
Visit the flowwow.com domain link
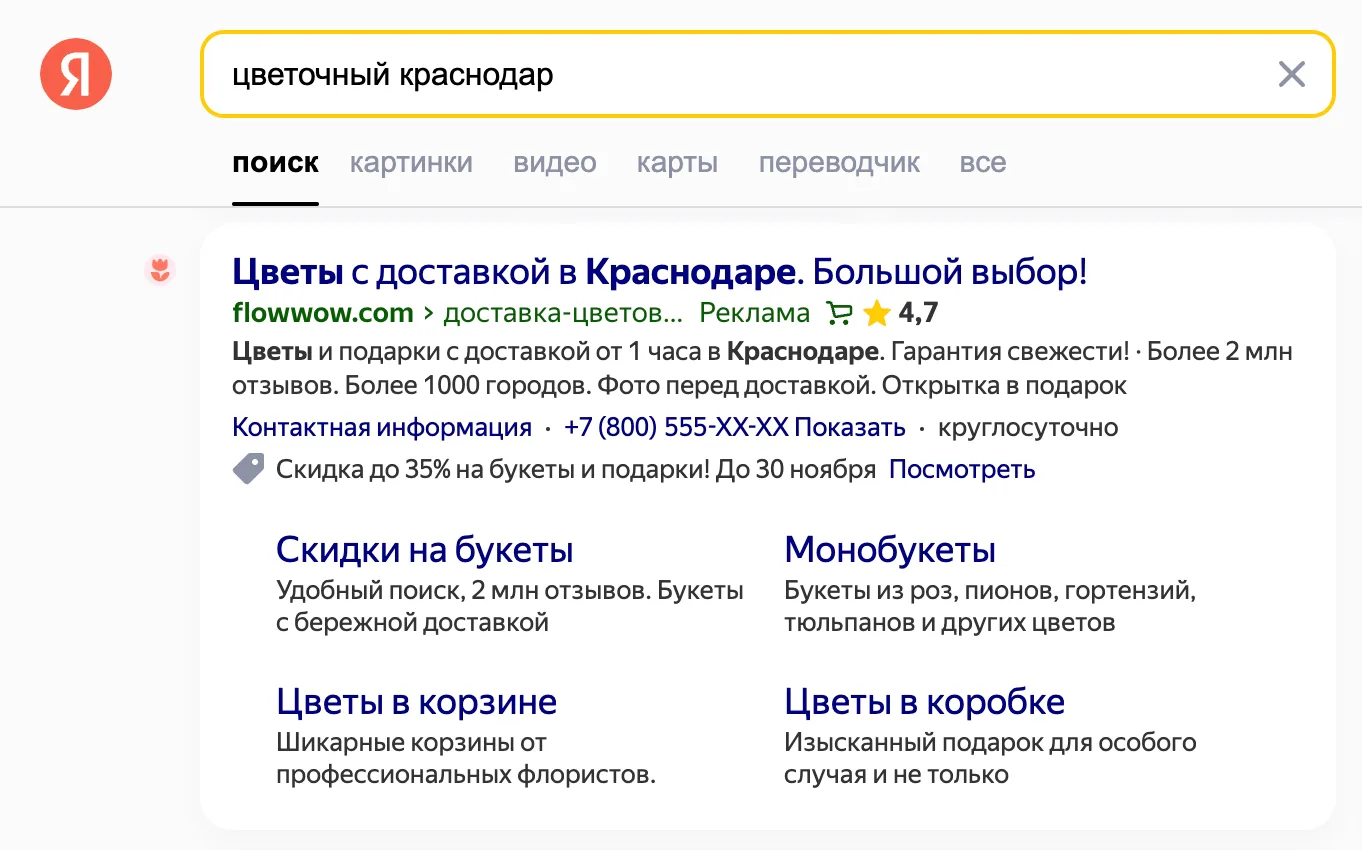pyautogui.click(x=322, y=313)
